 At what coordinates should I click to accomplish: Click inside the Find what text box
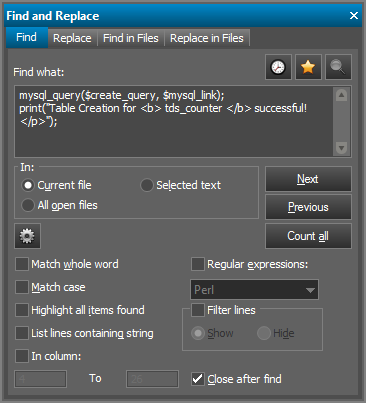point(173,121)
